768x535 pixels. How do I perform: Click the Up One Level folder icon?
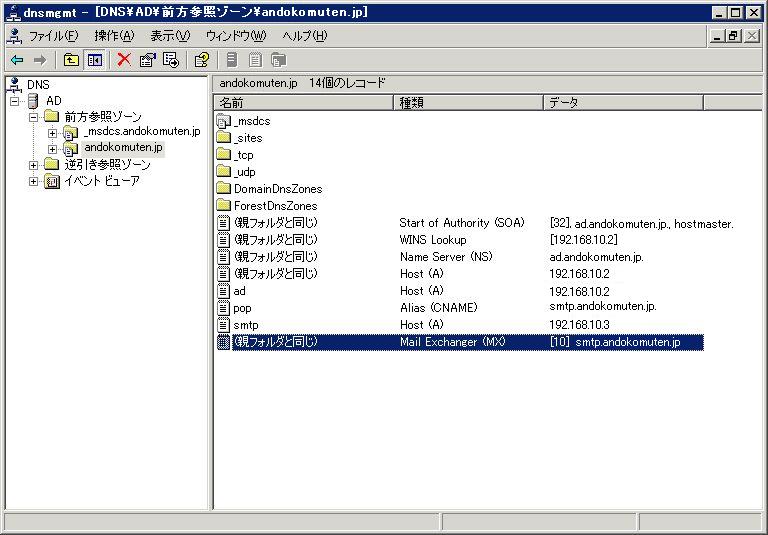(71, 60)
